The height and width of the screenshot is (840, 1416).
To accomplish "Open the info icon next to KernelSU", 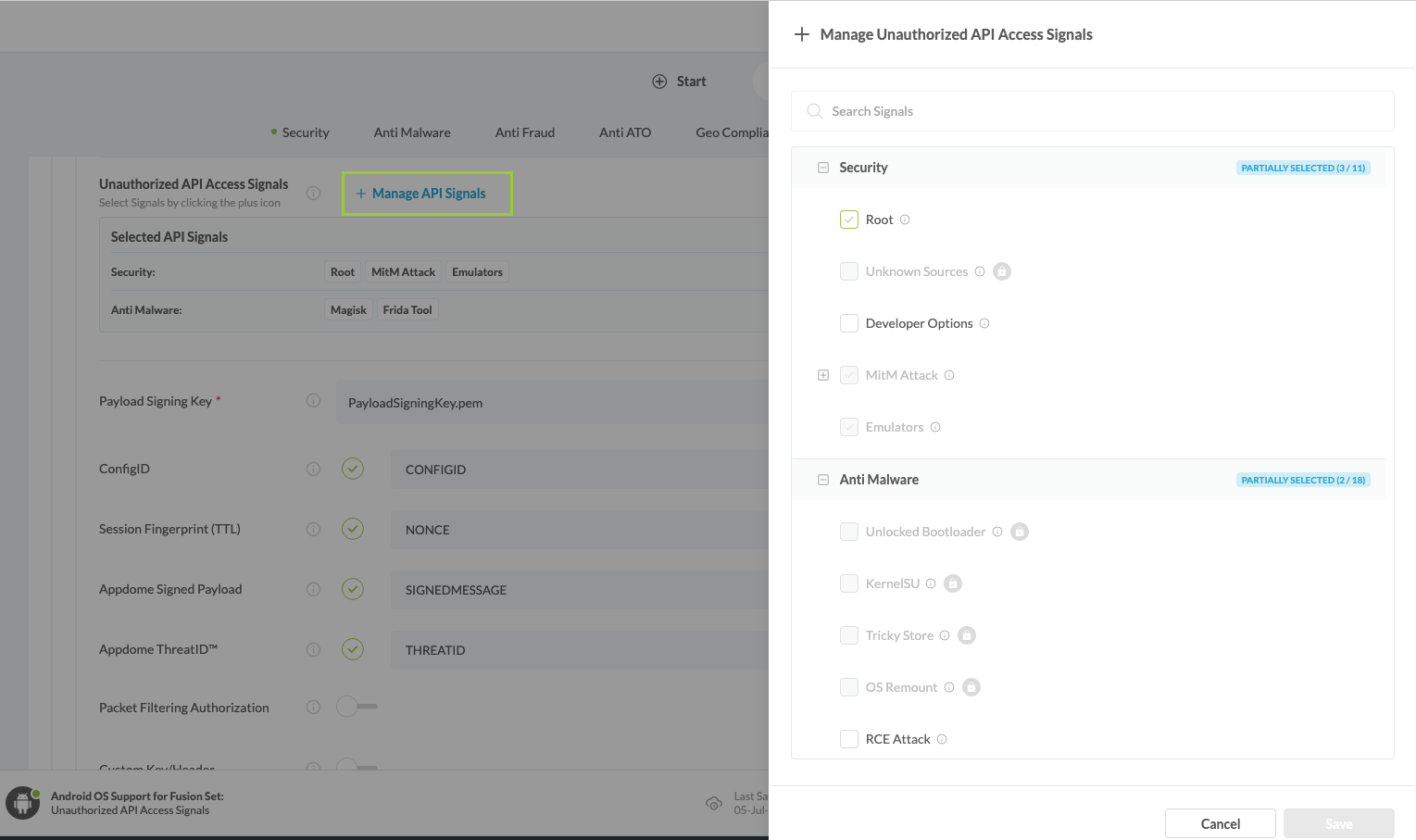I will tap(931, 583).
